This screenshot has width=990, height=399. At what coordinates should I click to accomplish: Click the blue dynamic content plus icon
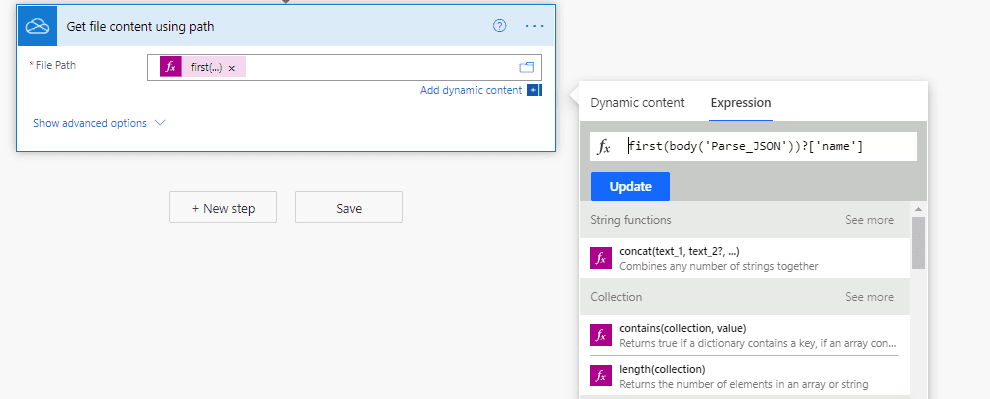tap(534, 90)
